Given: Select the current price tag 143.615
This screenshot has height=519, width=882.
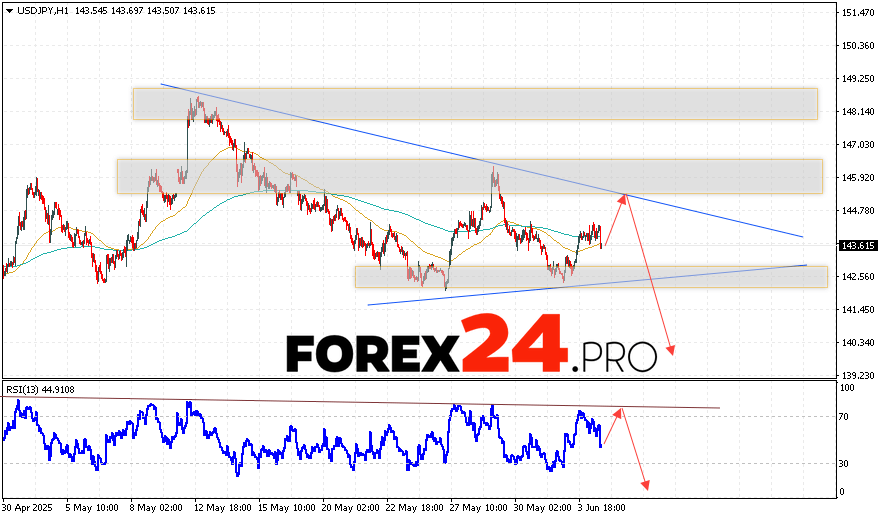Looking at the screenshot, I should tap(855, 245).
